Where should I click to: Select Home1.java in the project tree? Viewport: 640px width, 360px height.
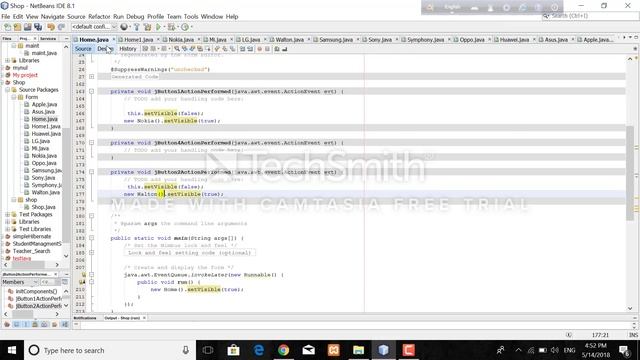46,127
